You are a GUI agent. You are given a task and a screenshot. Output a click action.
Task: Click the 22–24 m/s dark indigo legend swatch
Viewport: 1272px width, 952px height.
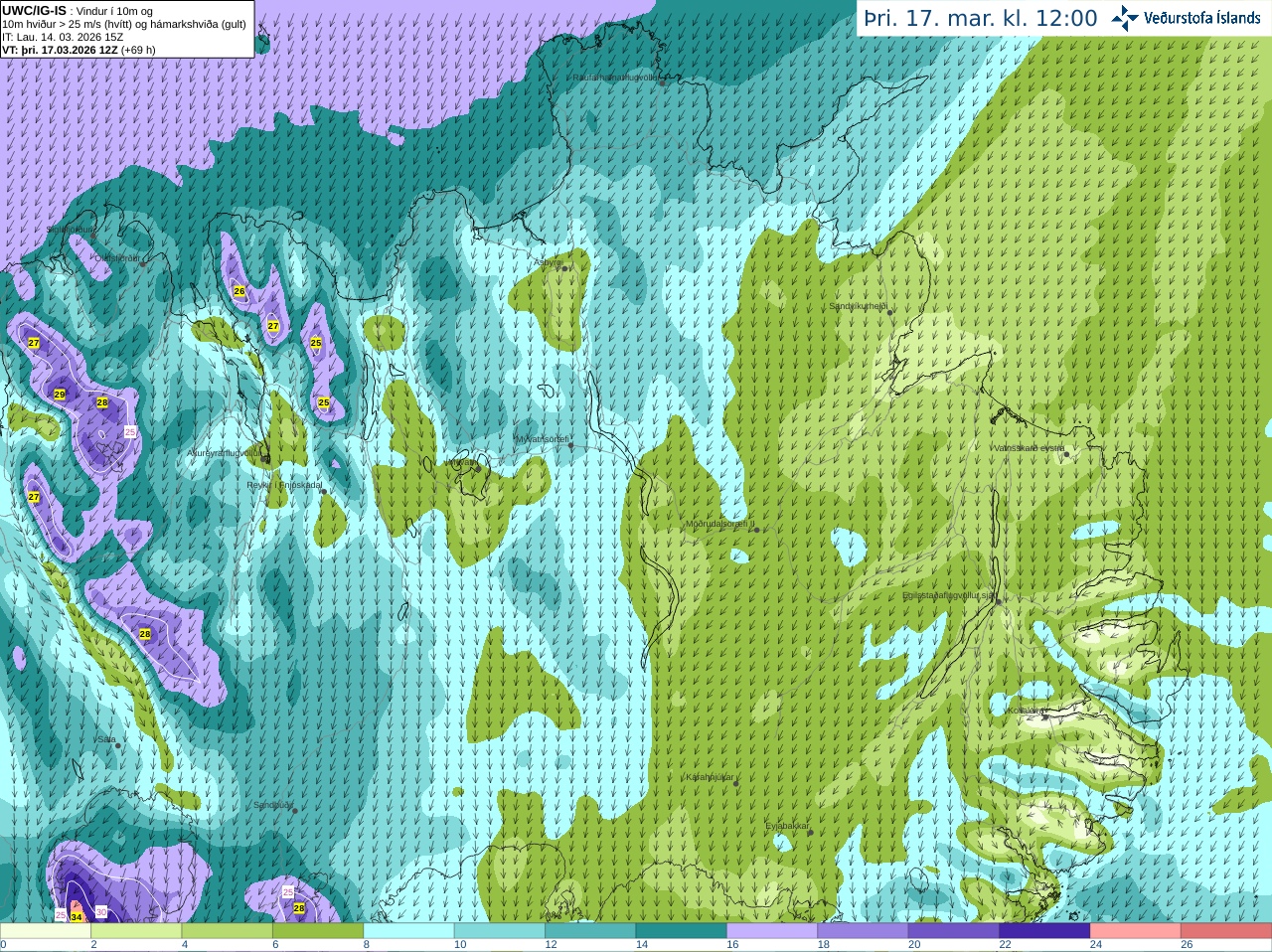pyautogui.click(x=1044, y=931)
